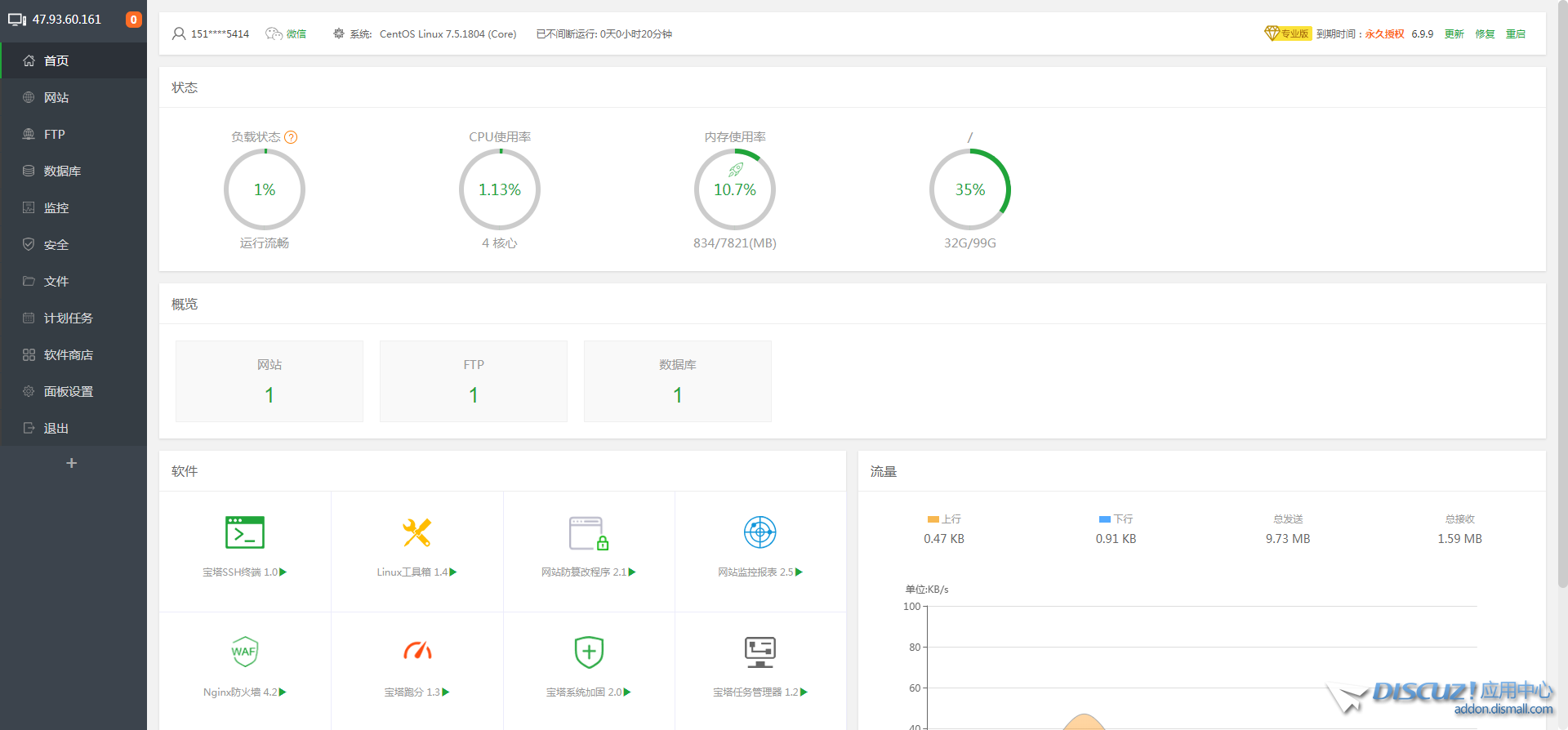Click the 重启 link in header
This screenshot has height=730, width=1568.
1515,34
